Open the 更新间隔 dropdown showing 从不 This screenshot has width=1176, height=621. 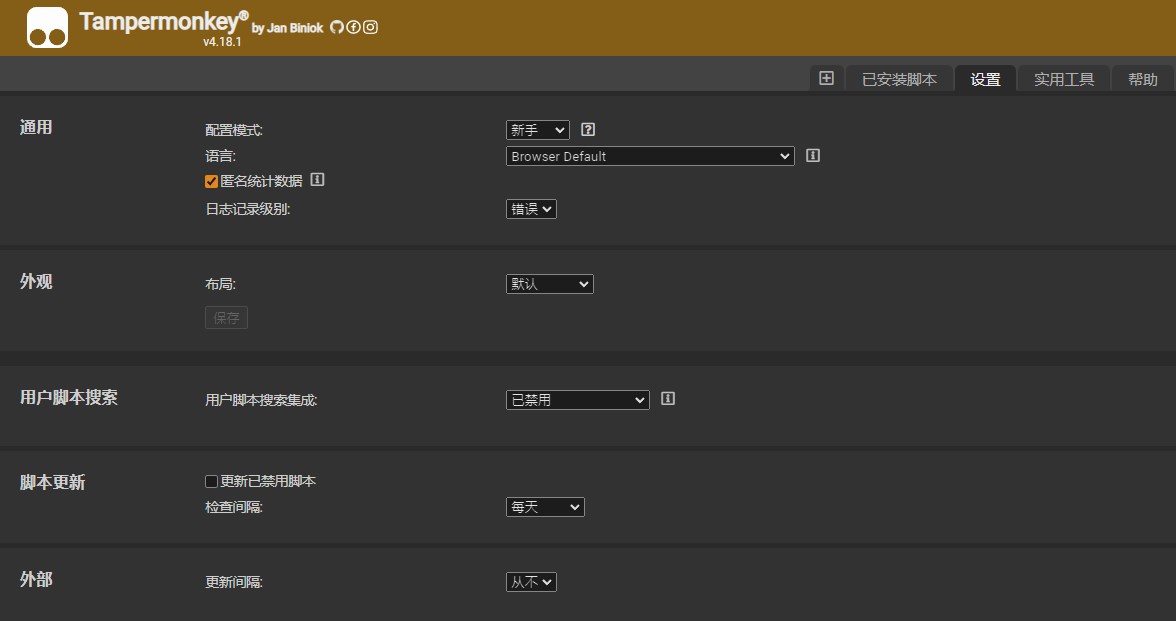pos(531,582)
